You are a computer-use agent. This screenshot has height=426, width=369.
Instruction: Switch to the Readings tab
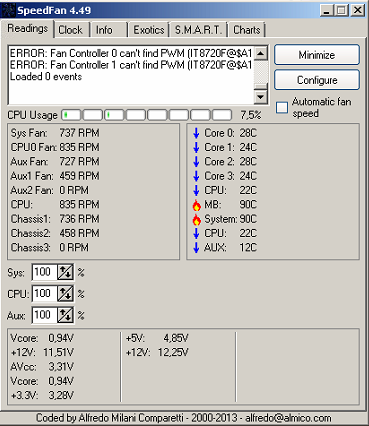point(28,29)
